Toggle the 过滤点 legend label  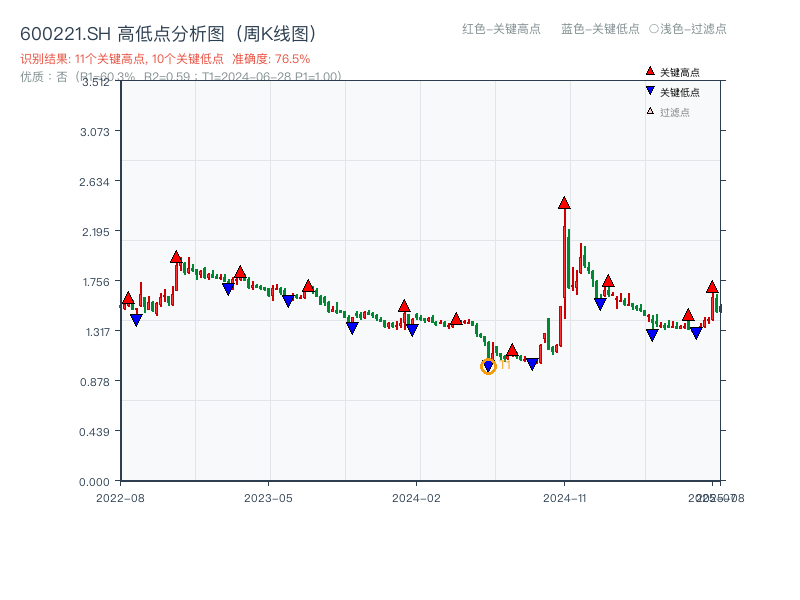click(x=675, y=112)
